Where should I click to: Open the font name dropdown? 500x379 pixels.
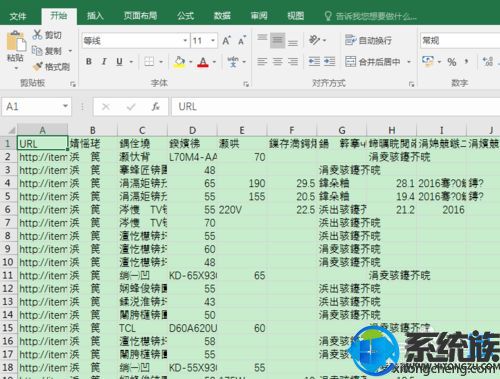point(185,41)
